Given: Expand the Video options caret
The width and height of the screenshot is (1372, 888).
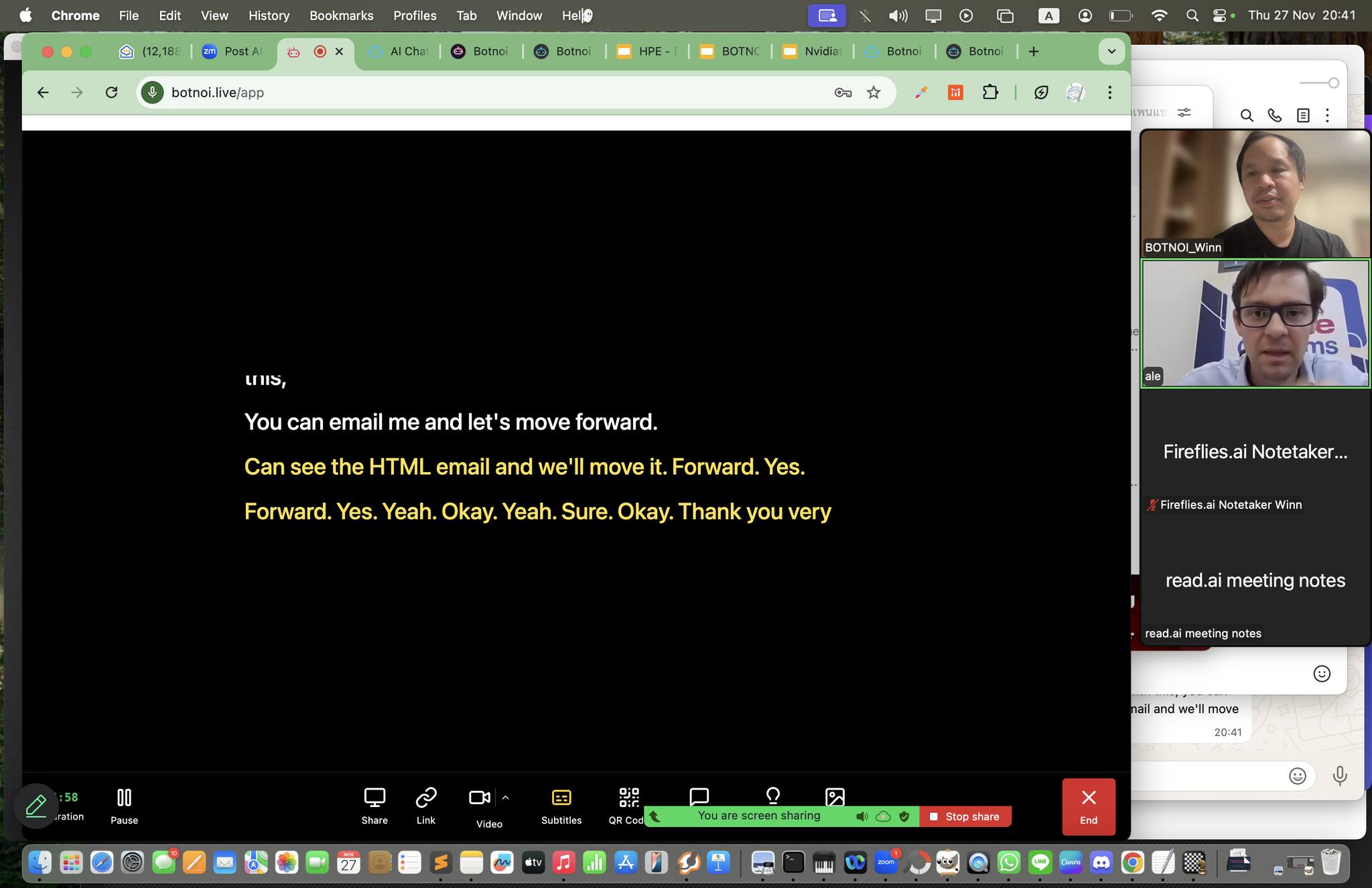Looking at the screenshot, I should (x=506, y=798).
